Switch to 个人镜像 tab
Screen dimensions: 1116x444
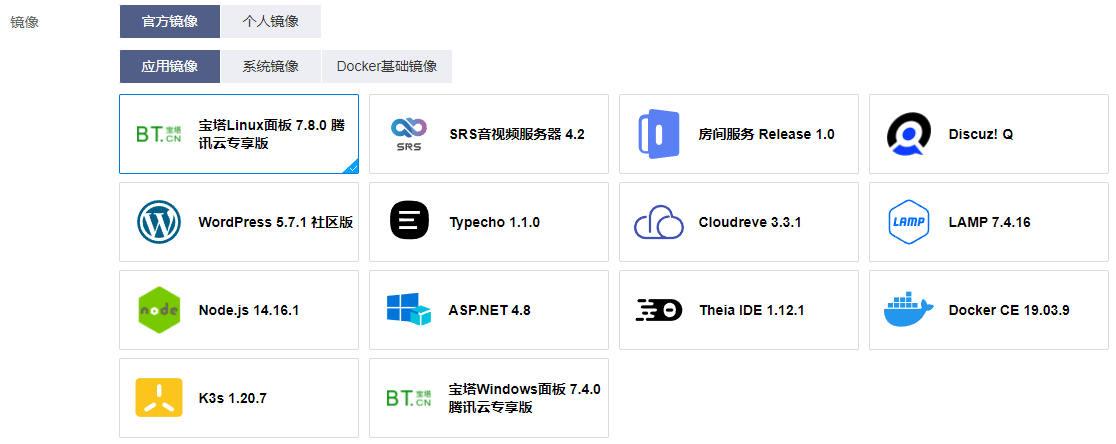[x=270, y=21]
